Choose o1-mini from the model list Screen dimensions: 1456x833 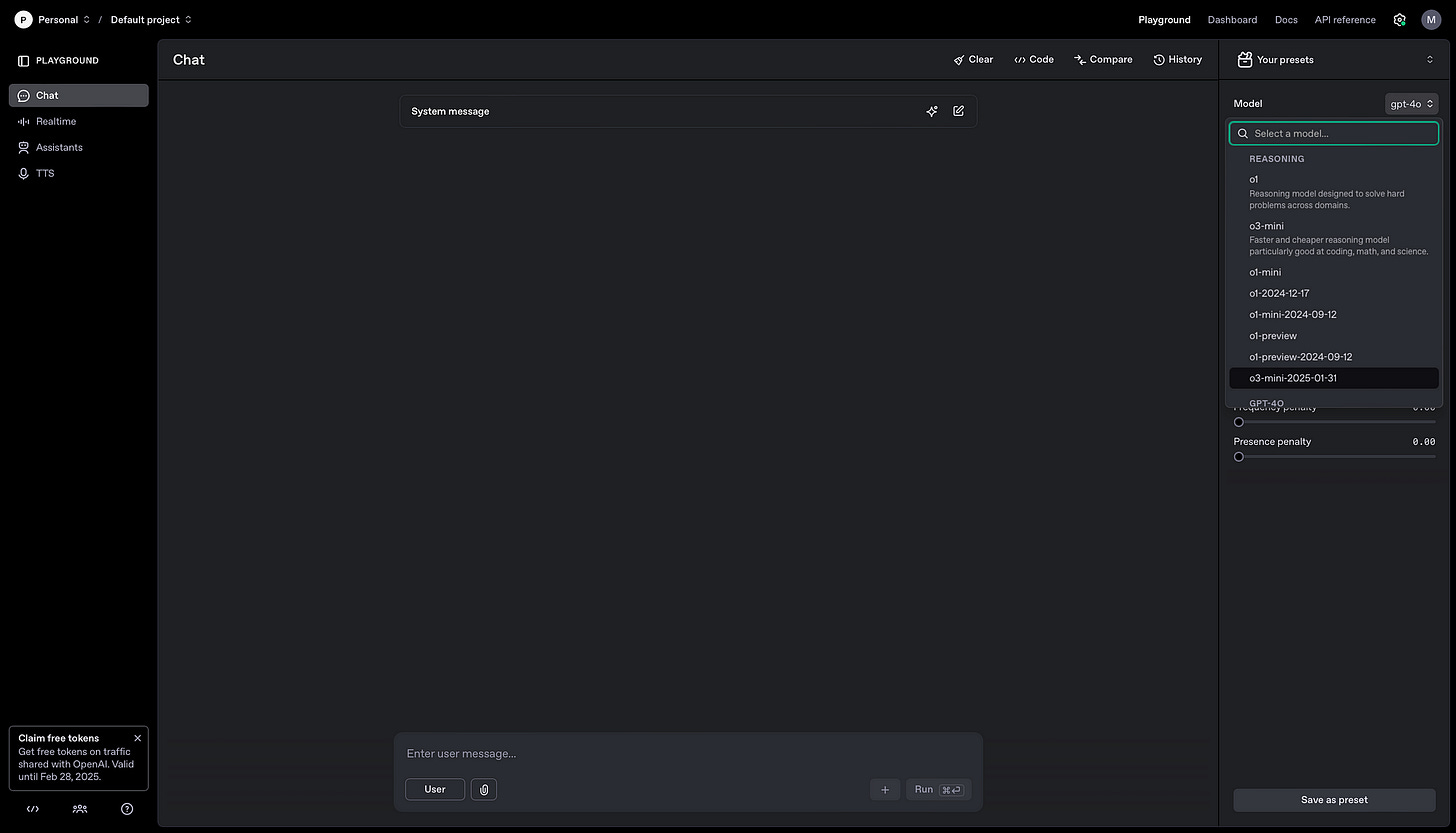point(1334,272)
